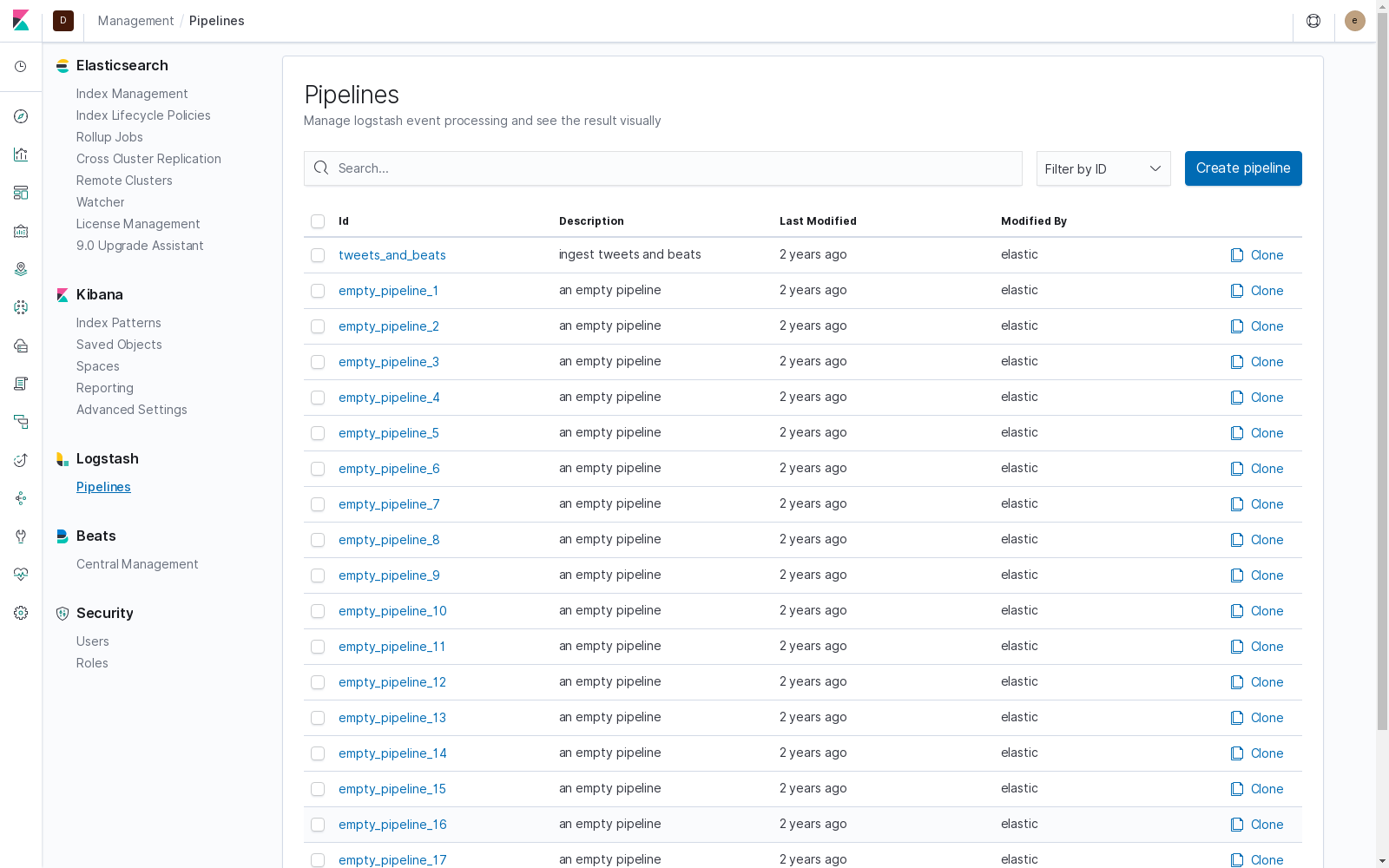This screenshot has width=1389, height=868.
Task: Open the Discover compass icon in the sidebar
Action: [x=21, y=115]
